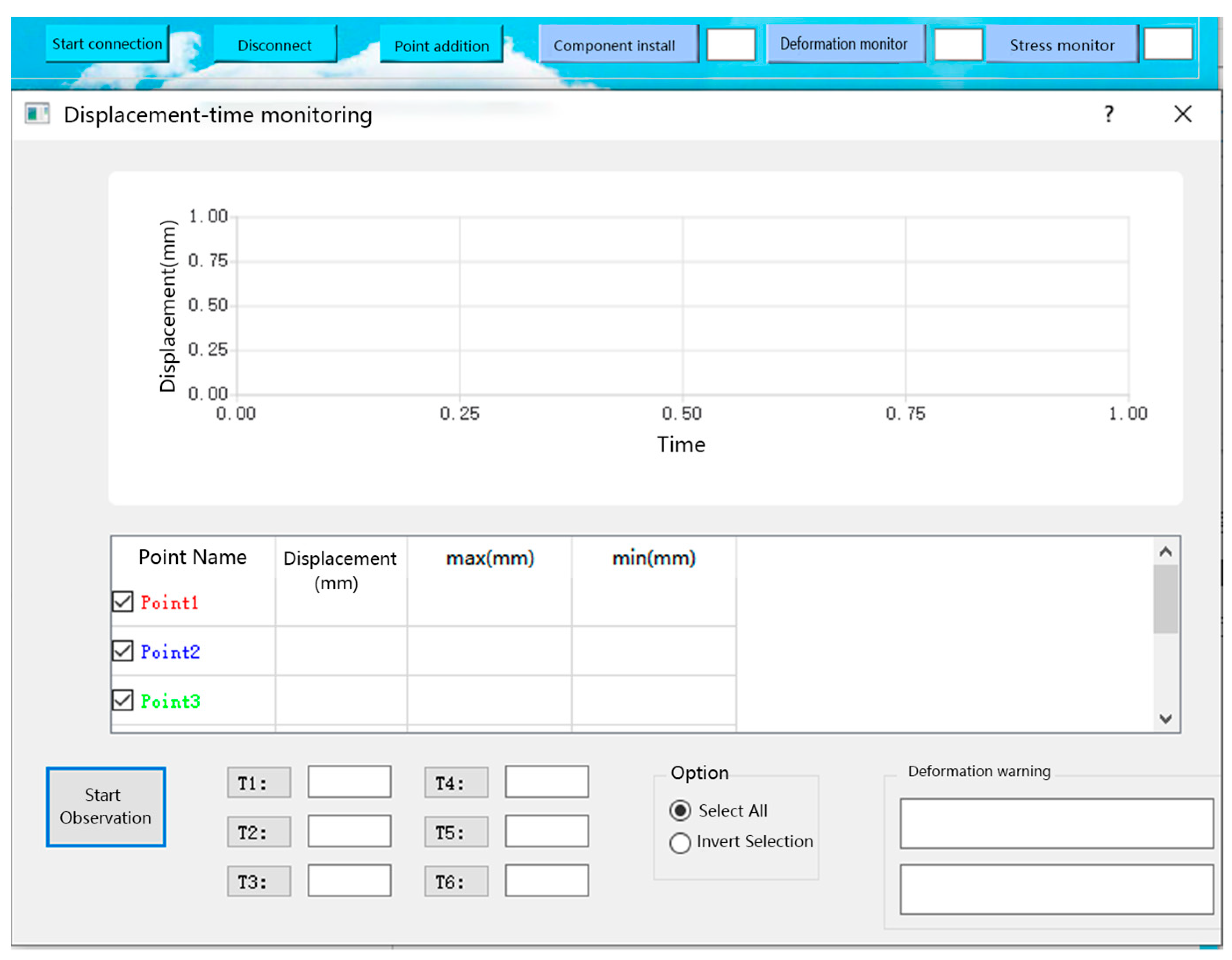Toggle the Point2 checkbox

click(x=122, y=651)
